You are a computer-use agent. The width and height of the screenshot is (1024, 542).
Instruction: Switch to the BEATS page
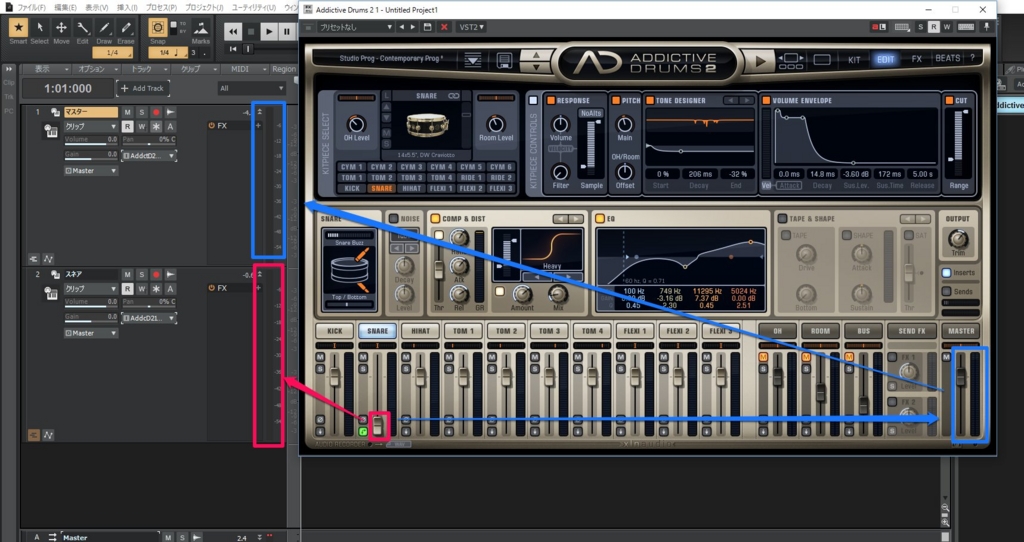pyautogui.click(x=948, y=58)
